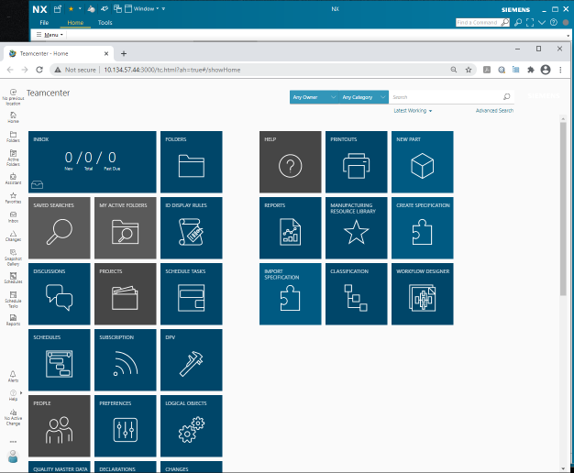Open the Schedule Tasks tile

(x=191, y=294)
